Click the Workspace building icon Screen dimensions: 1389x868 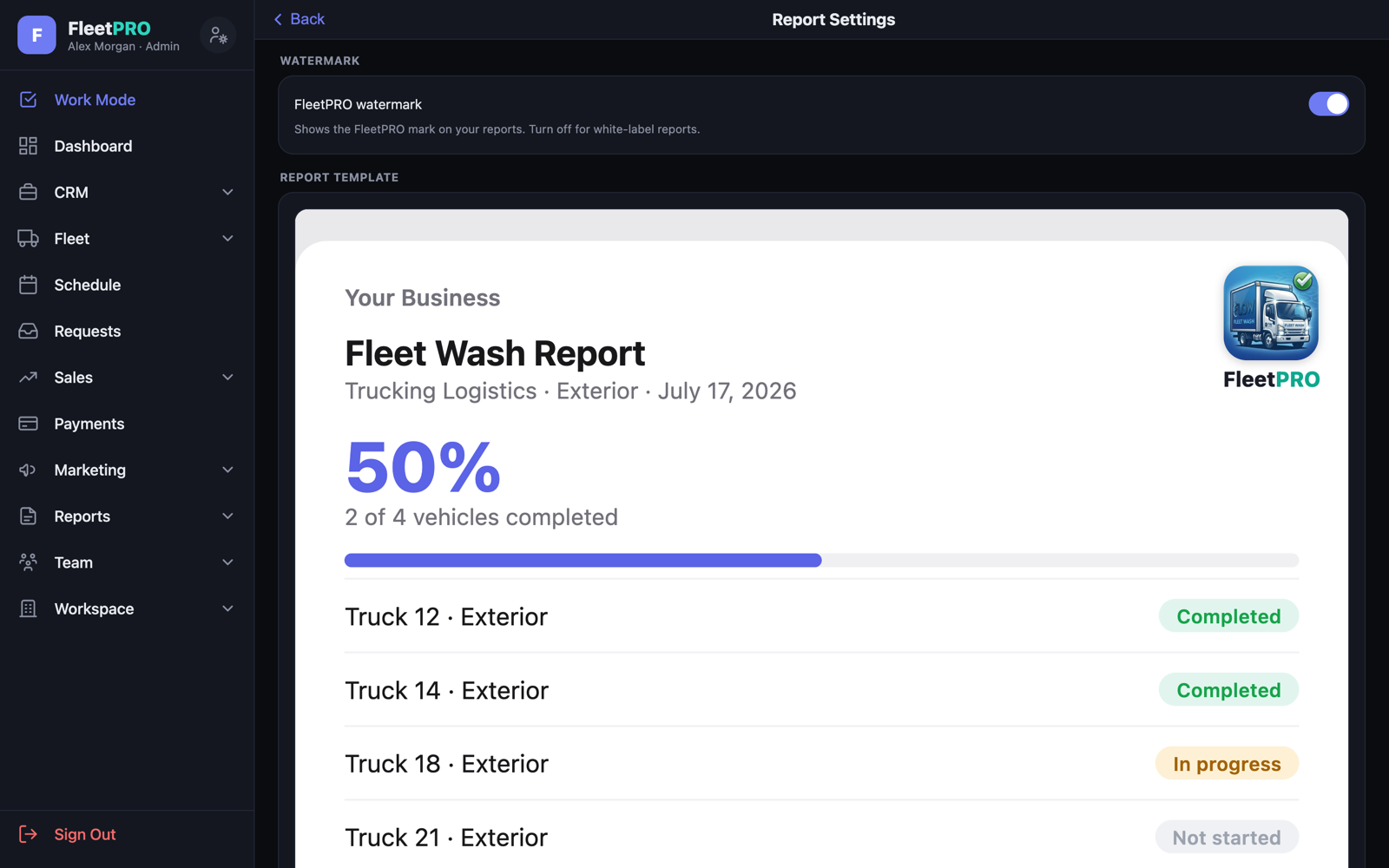click(28, 608)
